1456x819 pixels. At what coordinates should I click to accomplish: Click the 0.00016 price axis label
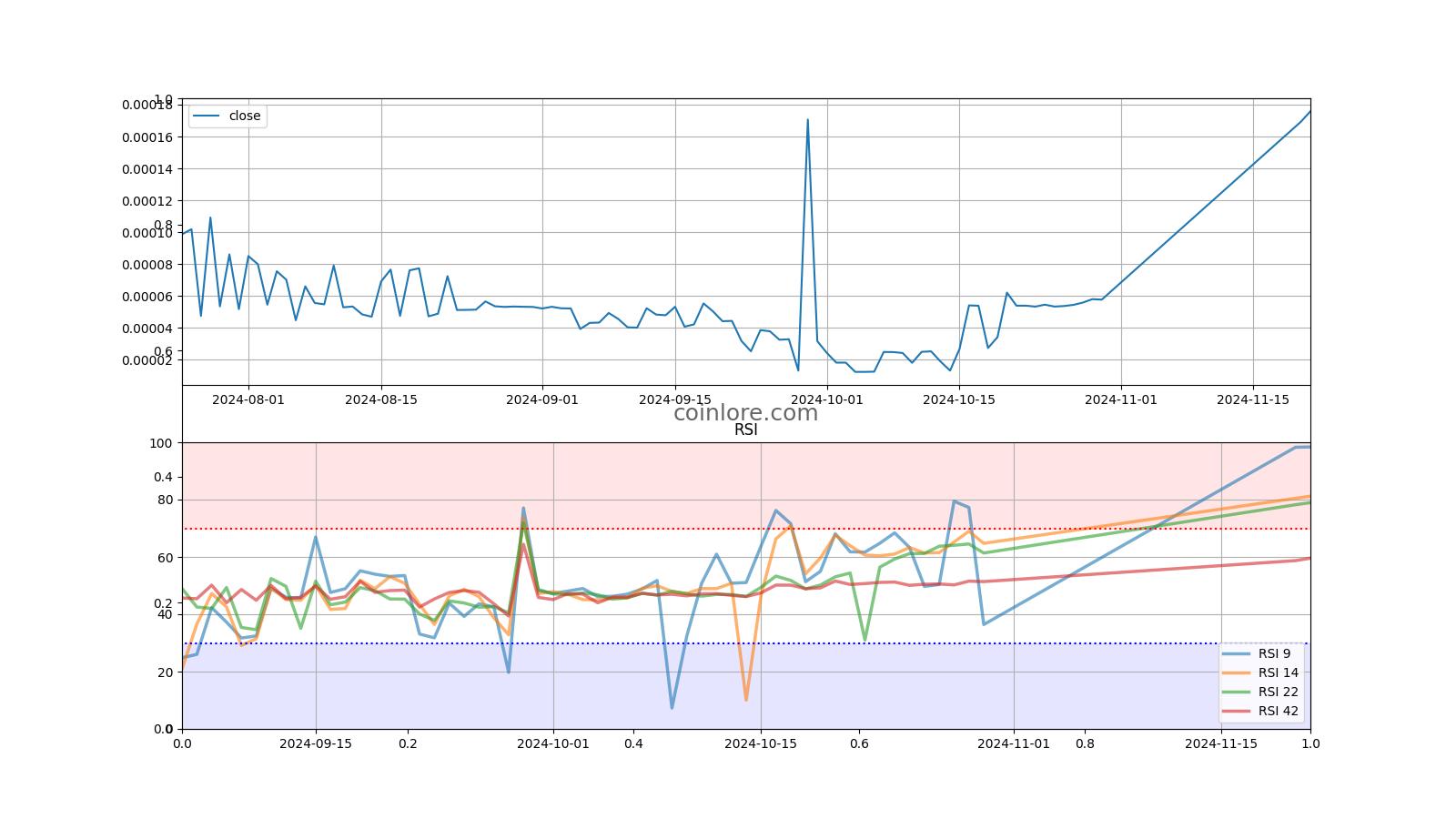pyautogui.click(x=147, y=137)
